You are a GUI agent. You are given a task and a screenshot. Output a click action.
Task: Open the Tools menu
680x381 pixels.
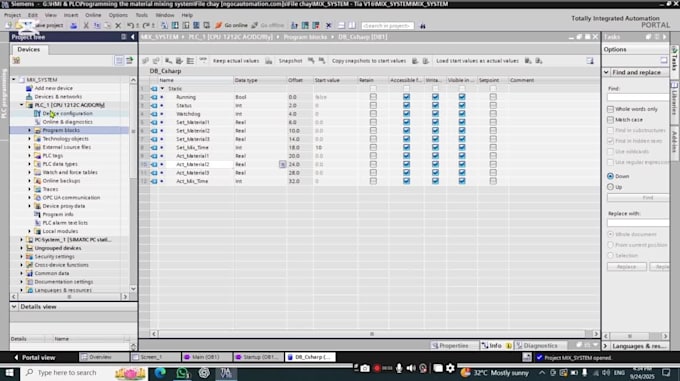pyautogui.click(x=141, y=15)
